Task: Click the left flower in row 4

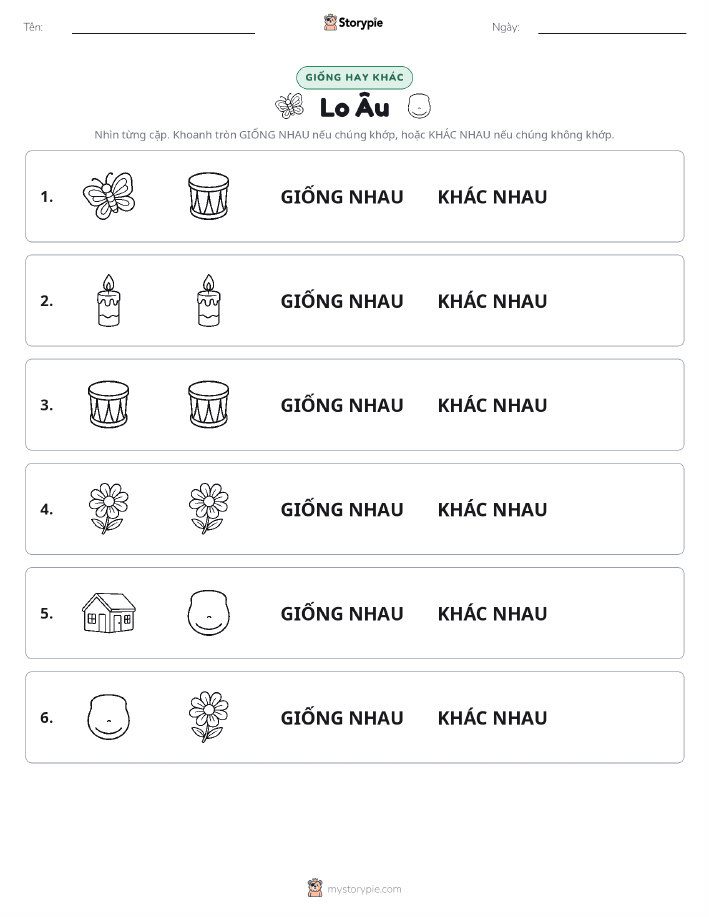Action: (109, 508)
